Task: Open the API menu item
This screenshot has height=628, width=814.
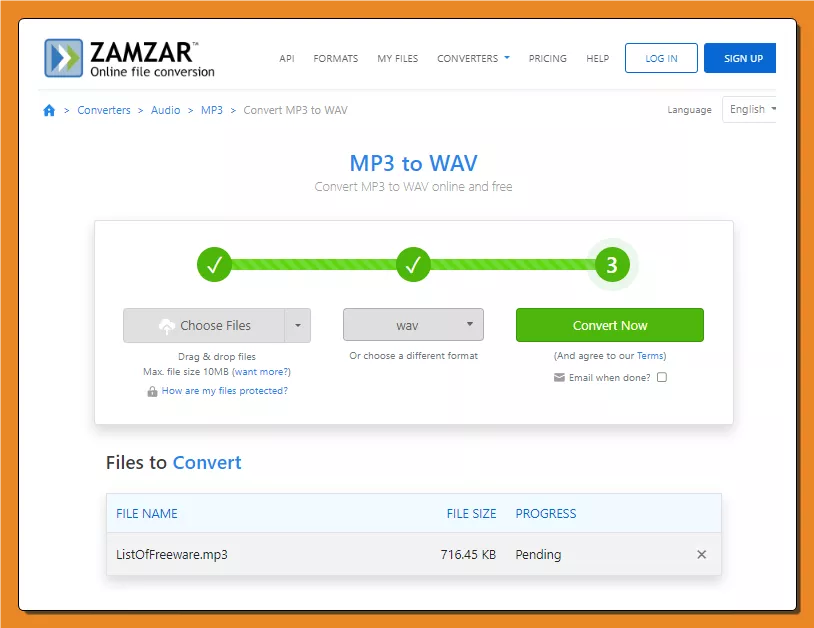Action: click(x=287, y=59)
